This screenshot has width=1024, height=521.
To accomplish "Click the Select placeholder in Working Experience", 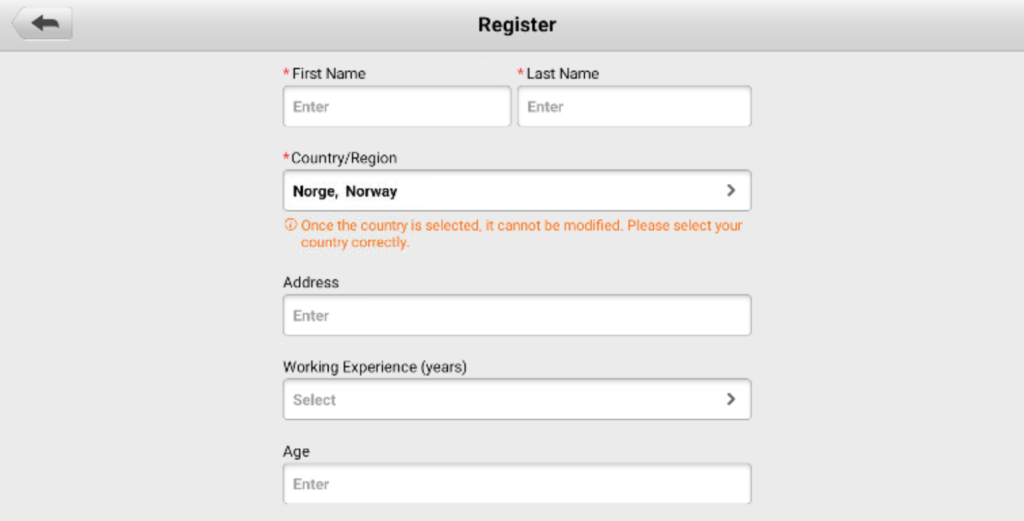I will (314, 400).
